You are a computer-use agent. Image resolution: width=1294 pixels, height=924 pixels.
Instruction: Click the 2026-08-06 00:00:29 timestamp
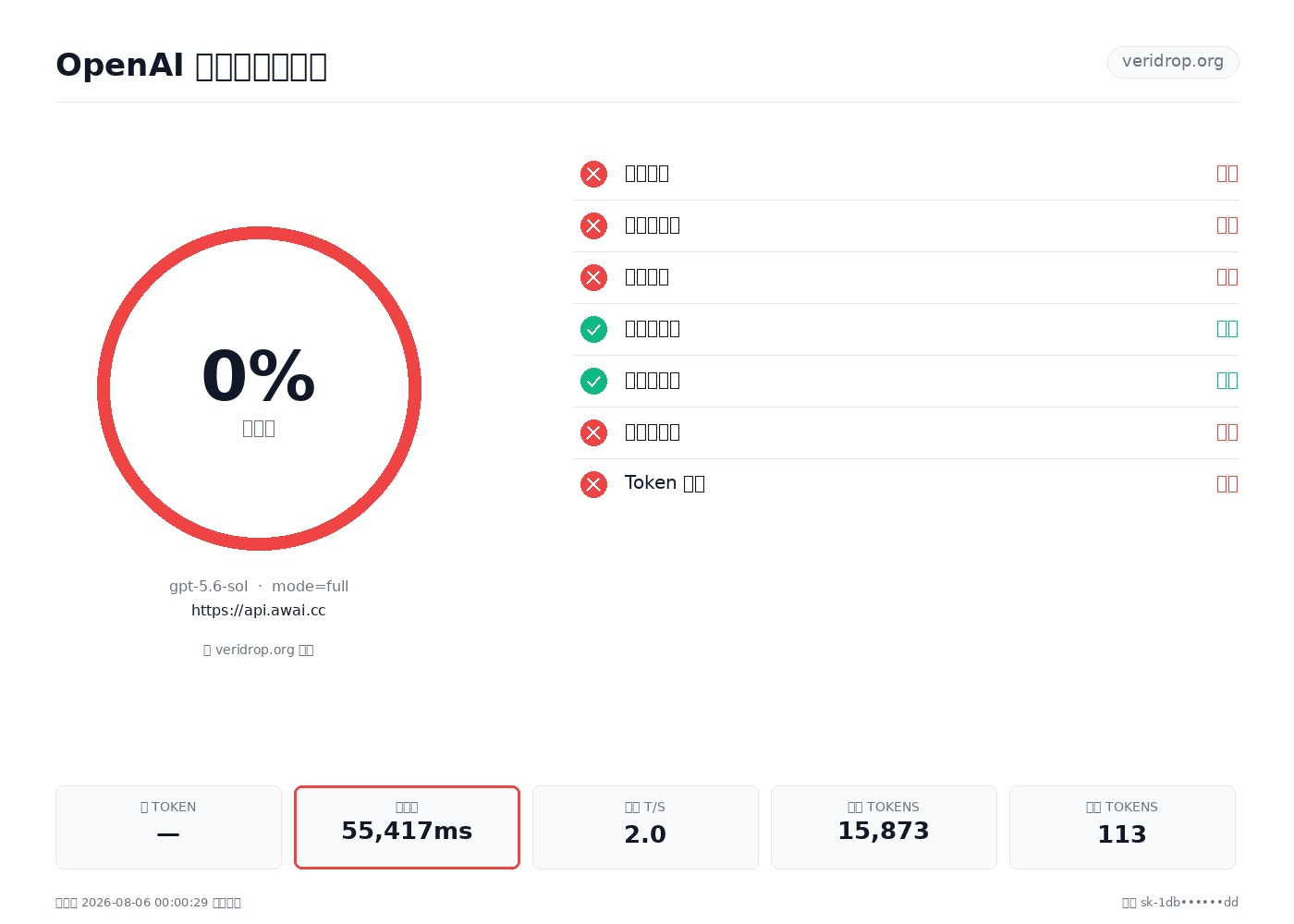click(x=144, y=903)
